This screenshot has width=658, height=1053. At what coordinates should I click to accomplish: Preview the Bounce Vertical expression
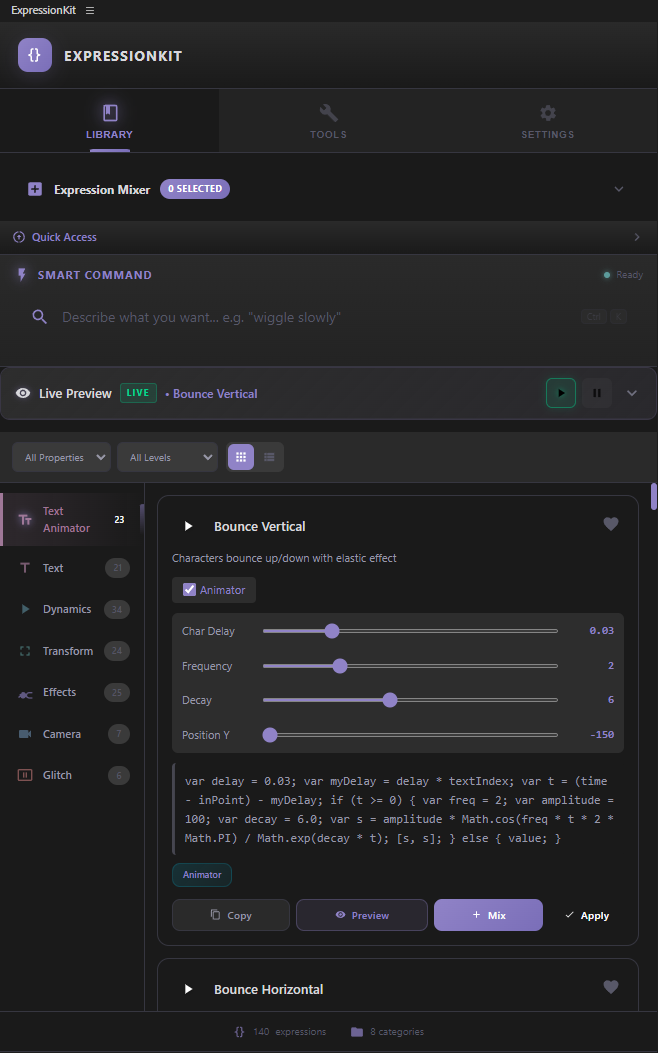[362, 915]
